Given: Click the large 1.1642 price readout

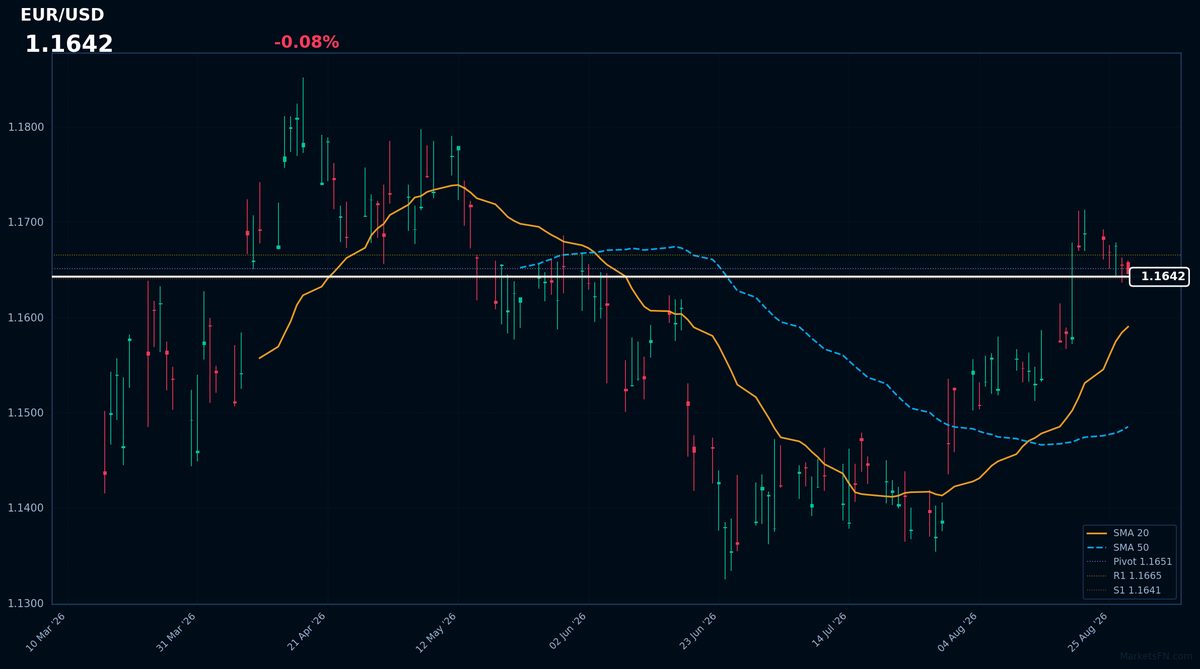Looking at the screenshot, I should (x=69, y=44).
